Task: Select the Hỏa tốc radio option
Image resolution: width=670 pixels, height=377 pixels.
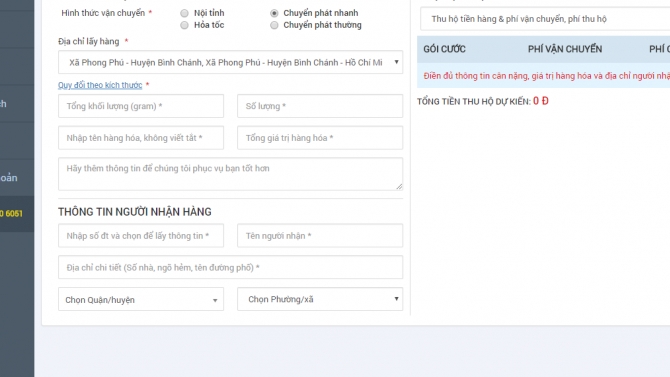Action: 184,25
